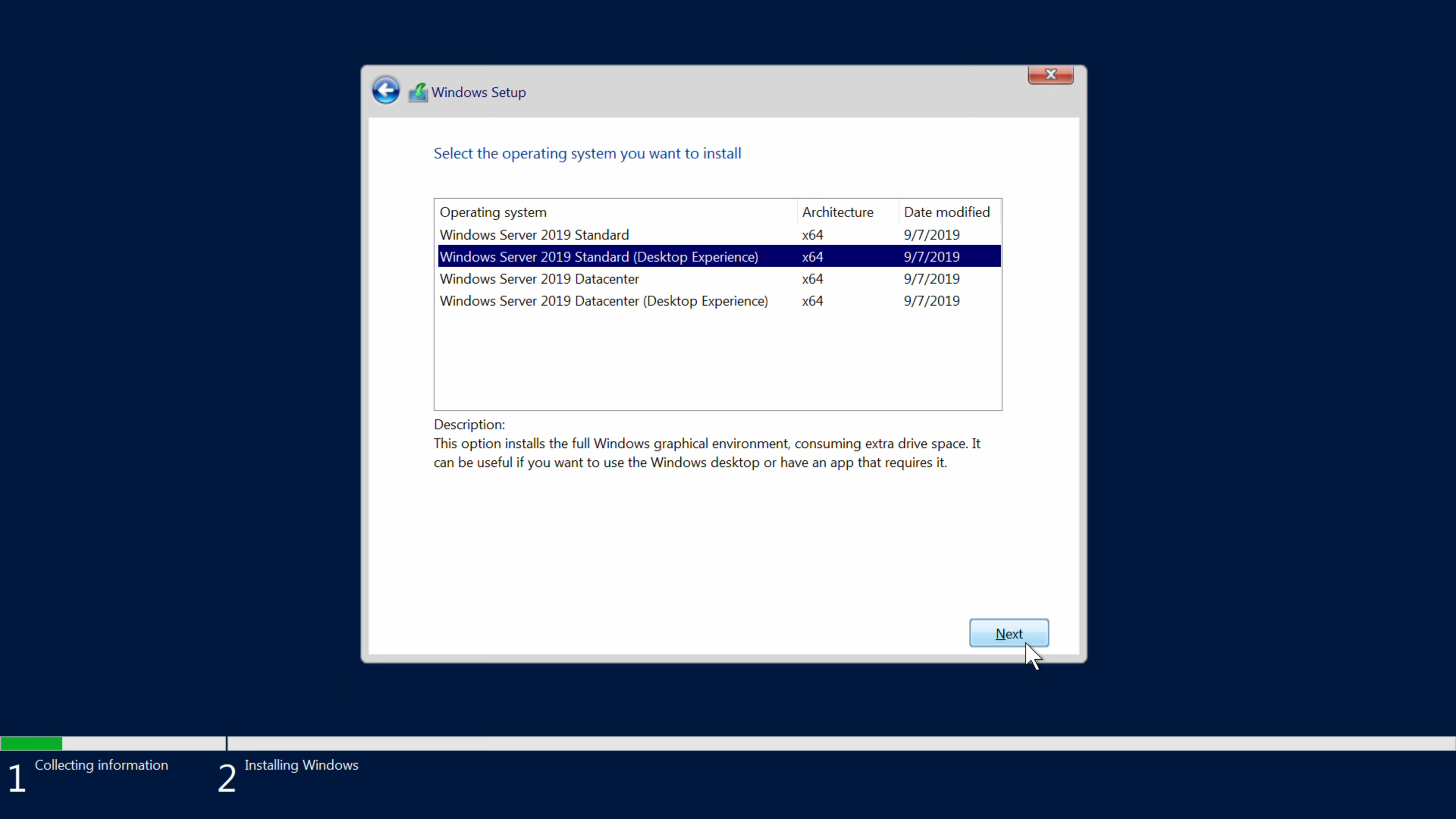Click the Date modified column header
The width and height of the screenshot is (1456, 819).
point(949,212)
